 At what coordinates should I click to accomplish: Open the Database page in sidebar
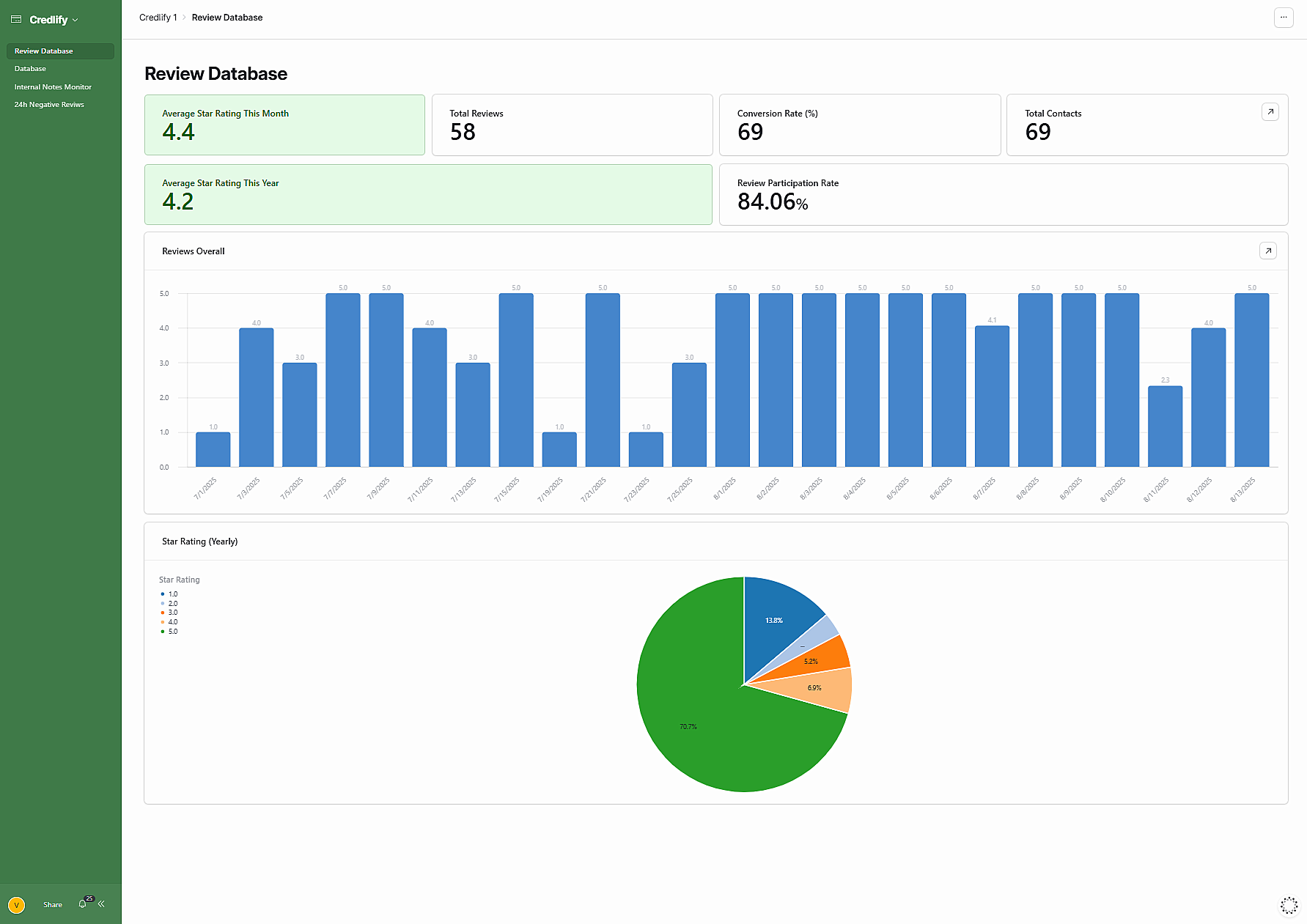[x=30, y=69]
